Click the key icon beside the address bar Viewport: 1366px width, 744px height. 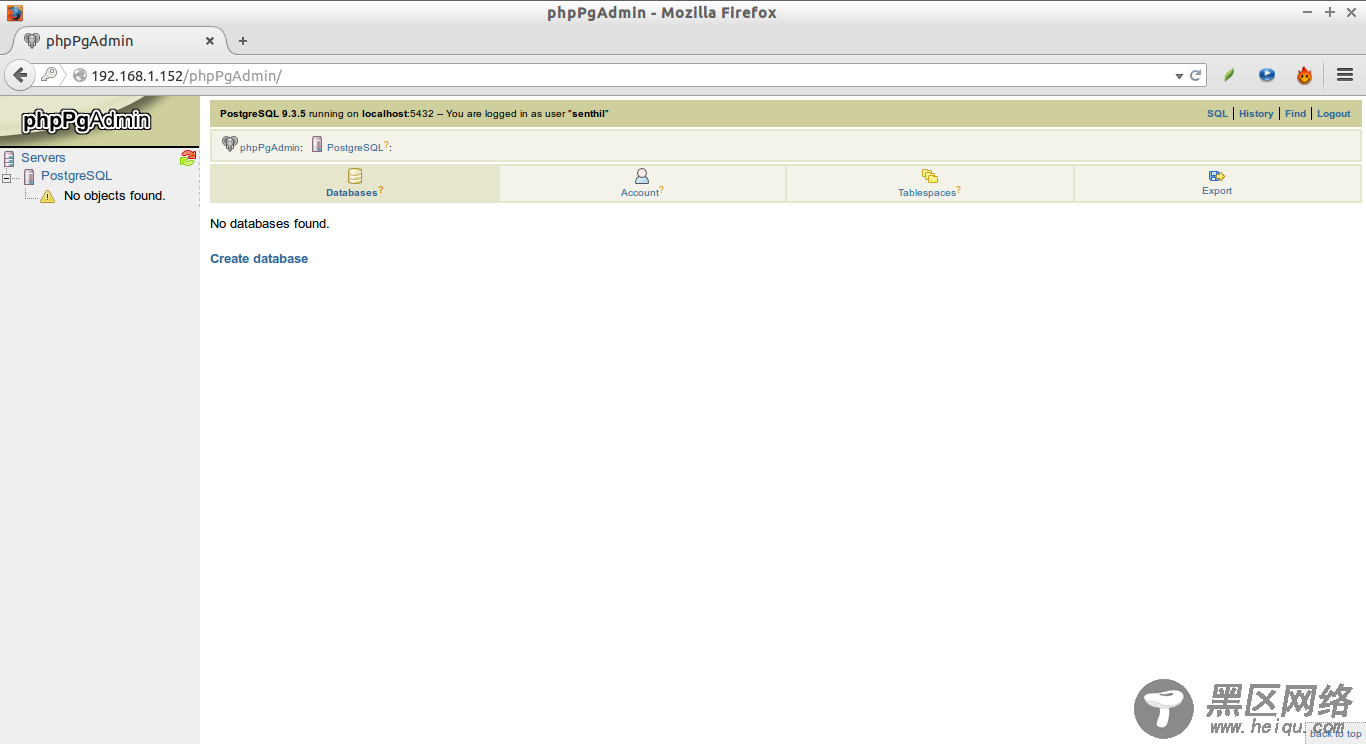pos(49,75)
